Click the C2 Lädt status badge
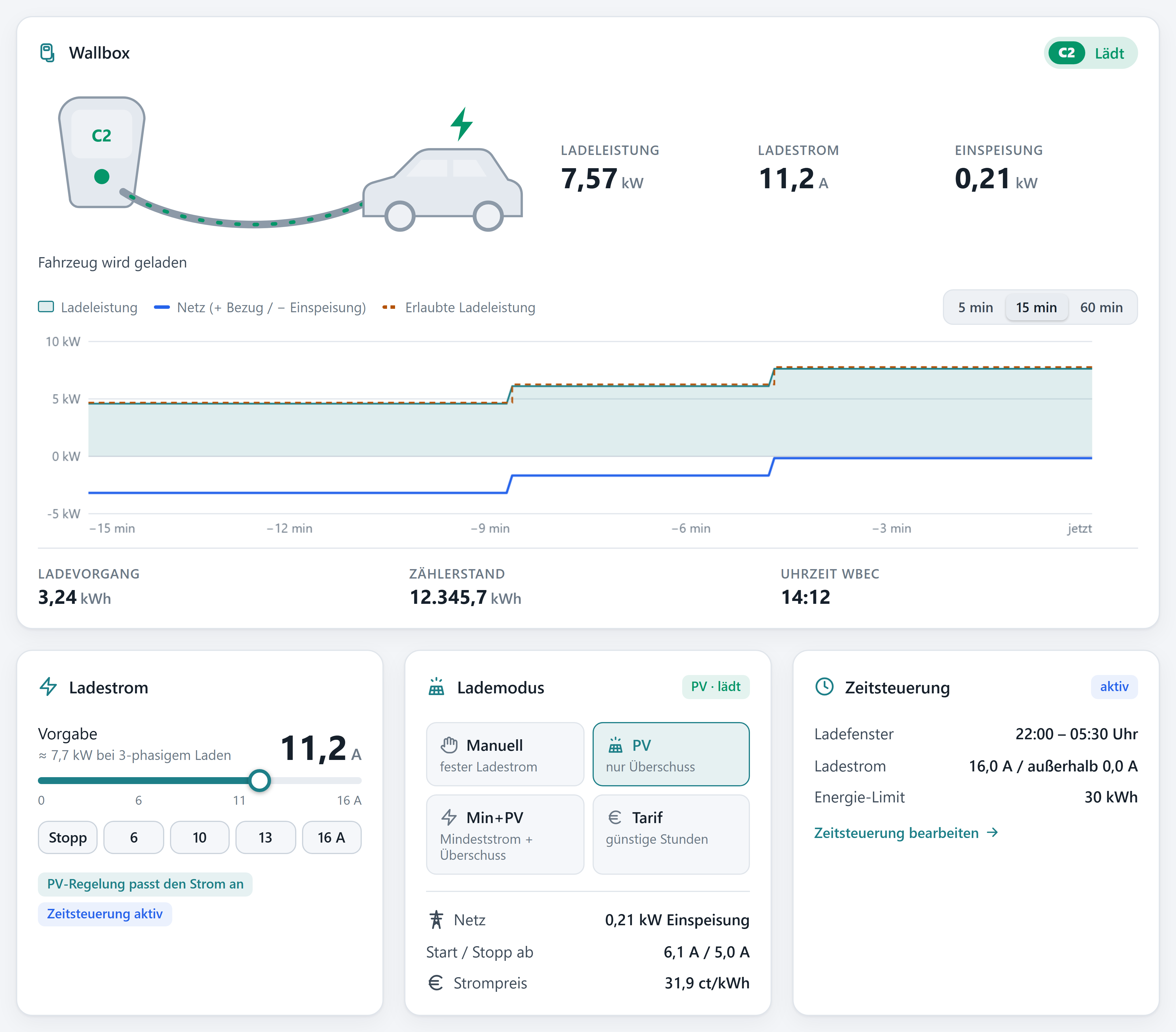Image resolution: width=1176 pixels, height=1032 pixels. (x=1090, y=53)
